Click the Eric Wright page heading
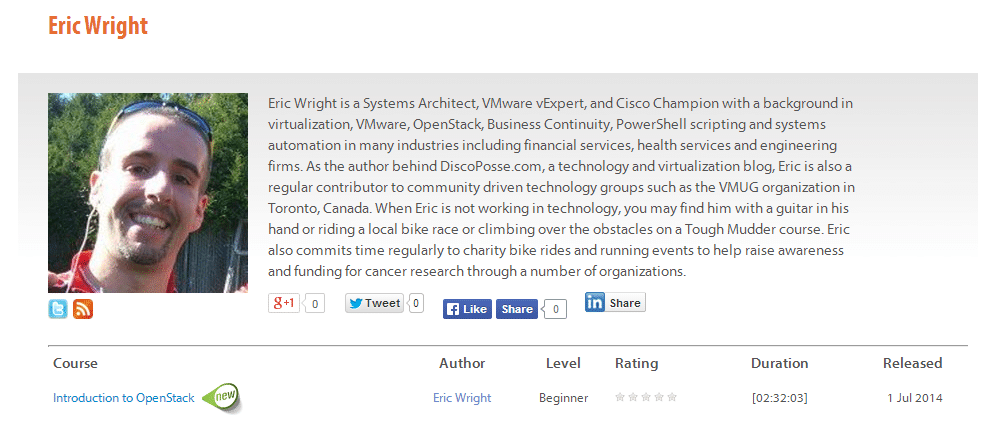The height and width of the screenshot is (431, 997). (98, 26)
